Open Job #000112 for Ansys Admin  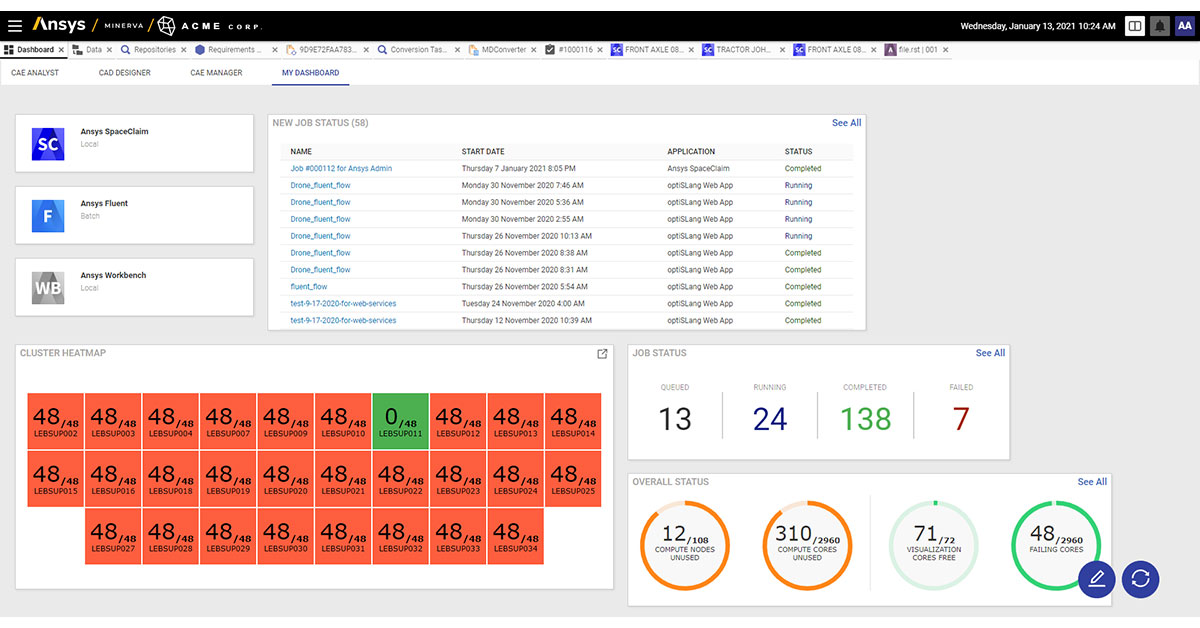click(x=341, y=169)
